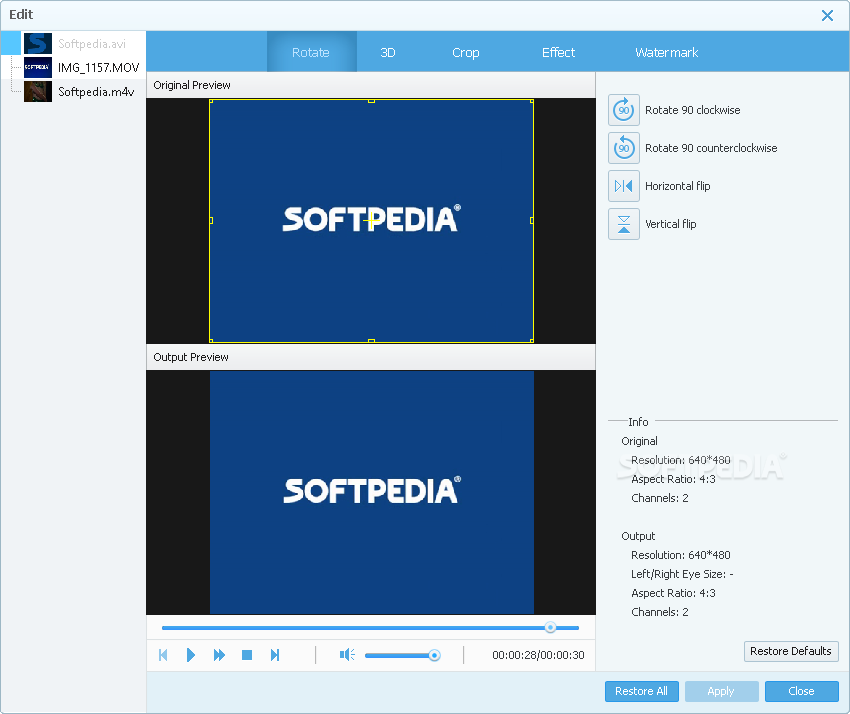Switch to the 3D tab

point(388,52)
